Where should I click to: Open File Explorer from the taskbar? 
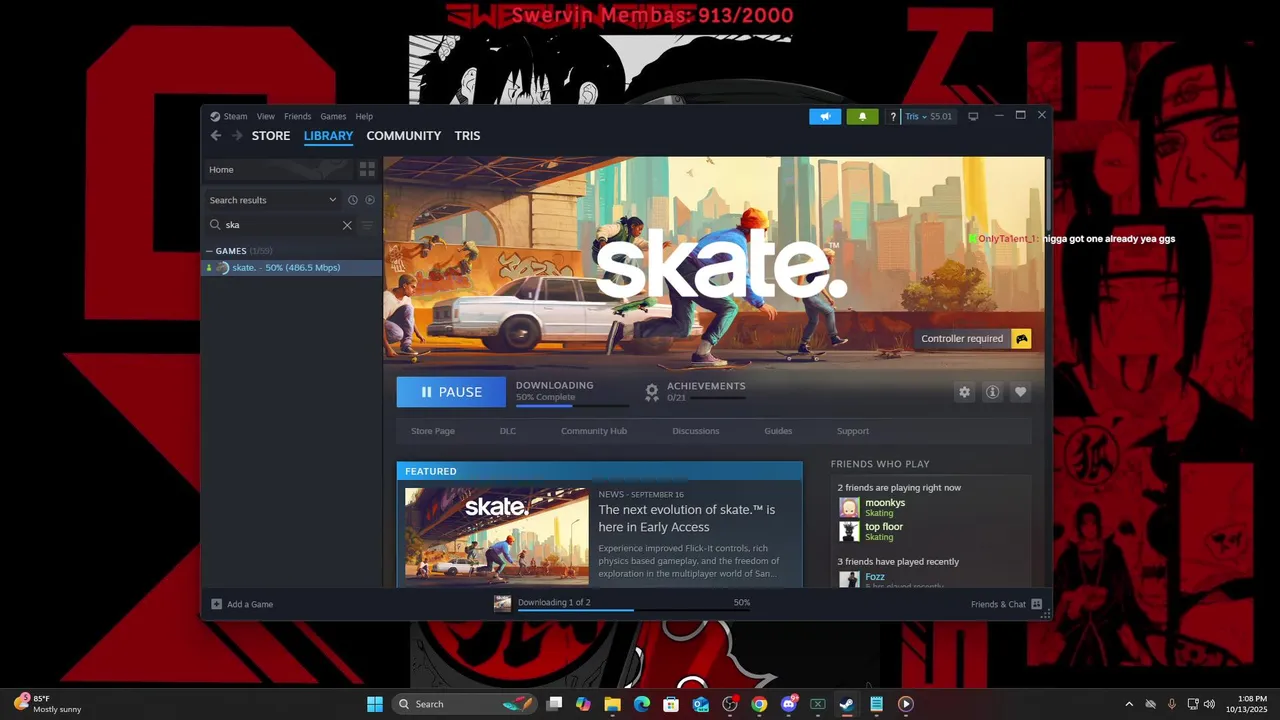613,704
